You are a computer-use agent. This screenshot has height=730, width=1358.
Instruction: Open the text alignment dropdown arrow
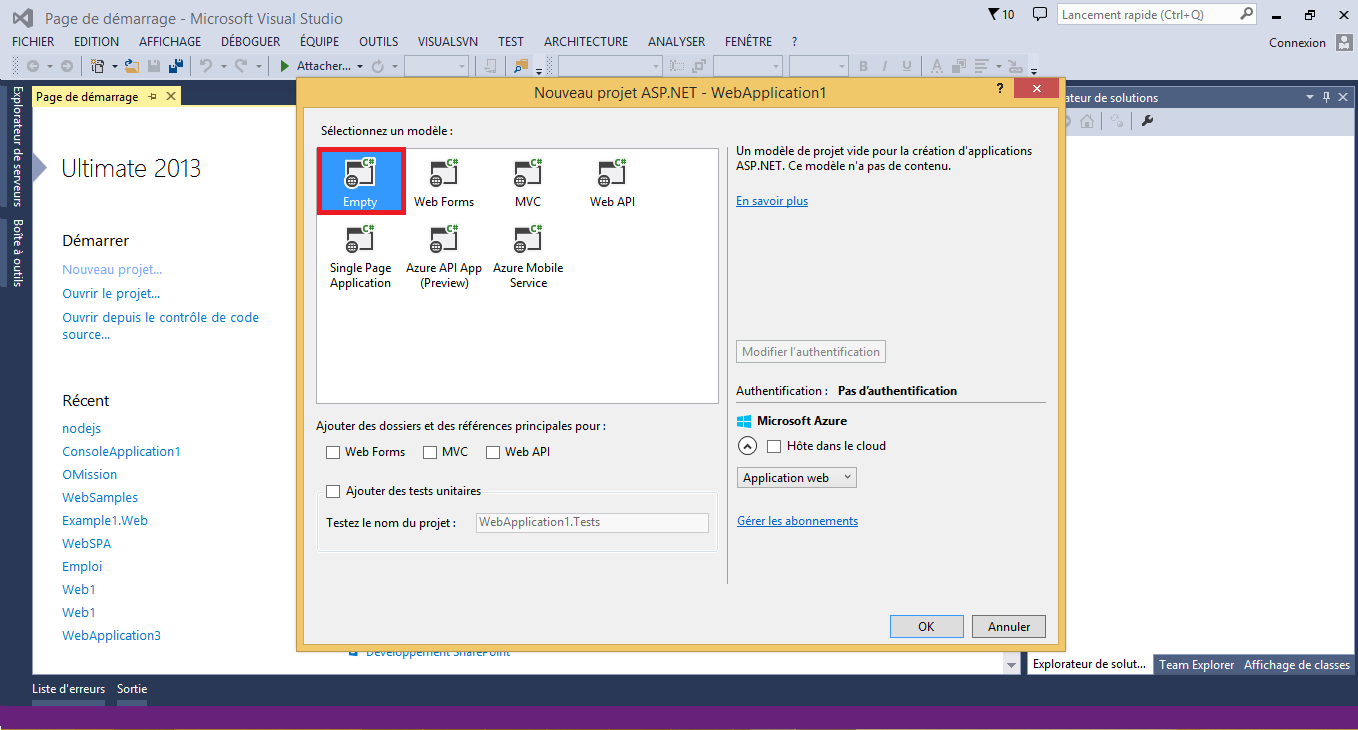coord(998,67)
